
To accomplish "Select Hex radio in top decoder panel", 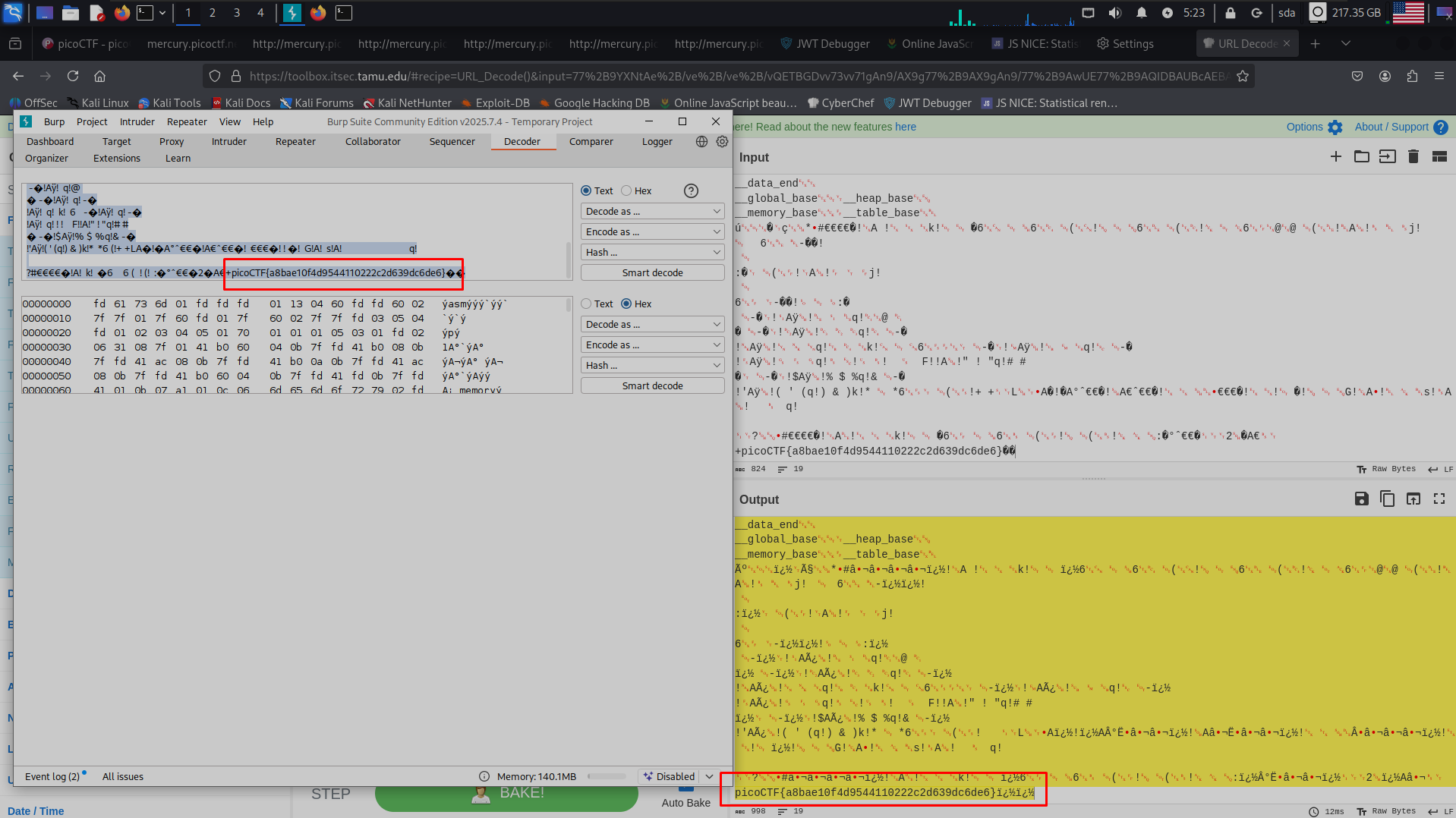I will click(626, 191).
